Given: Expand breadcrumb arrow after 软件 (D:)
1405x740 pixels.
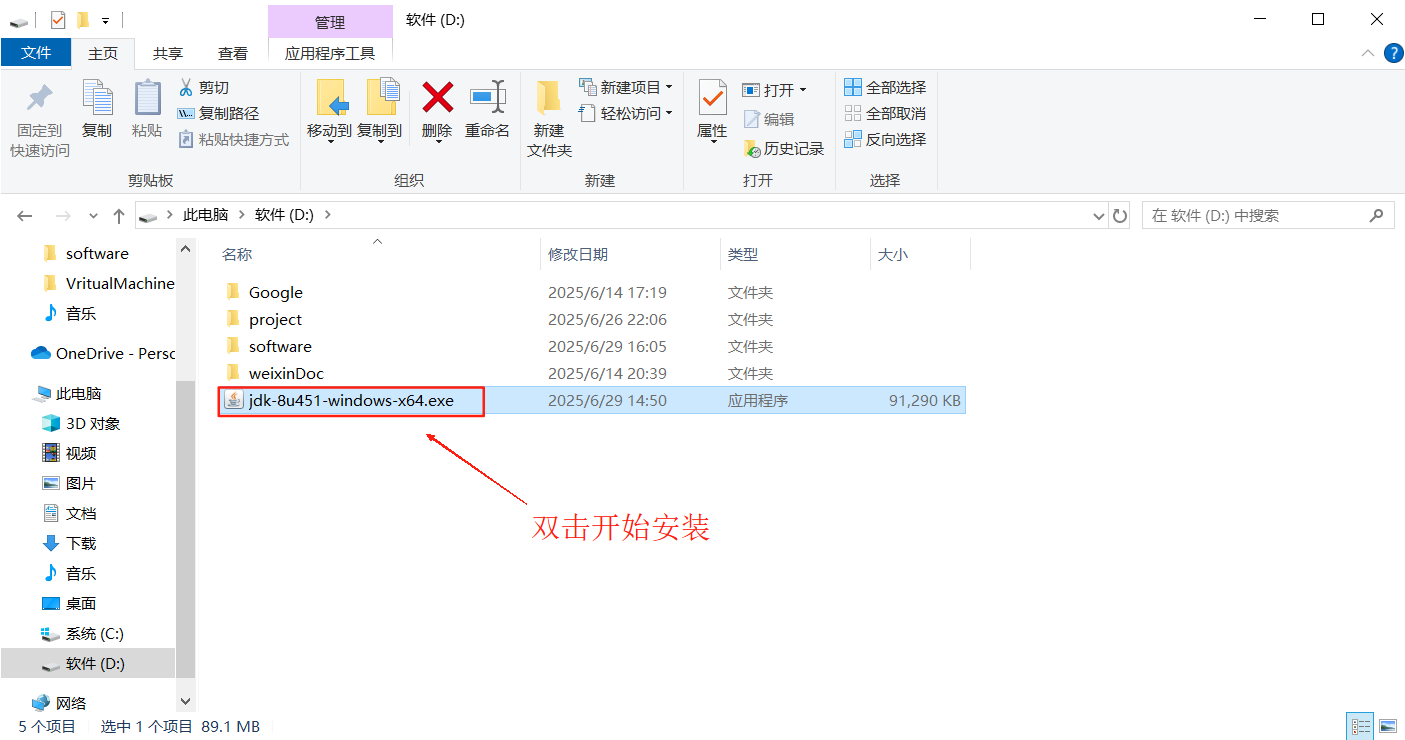Looking at the screenshot, I should [x=327, y=214].
